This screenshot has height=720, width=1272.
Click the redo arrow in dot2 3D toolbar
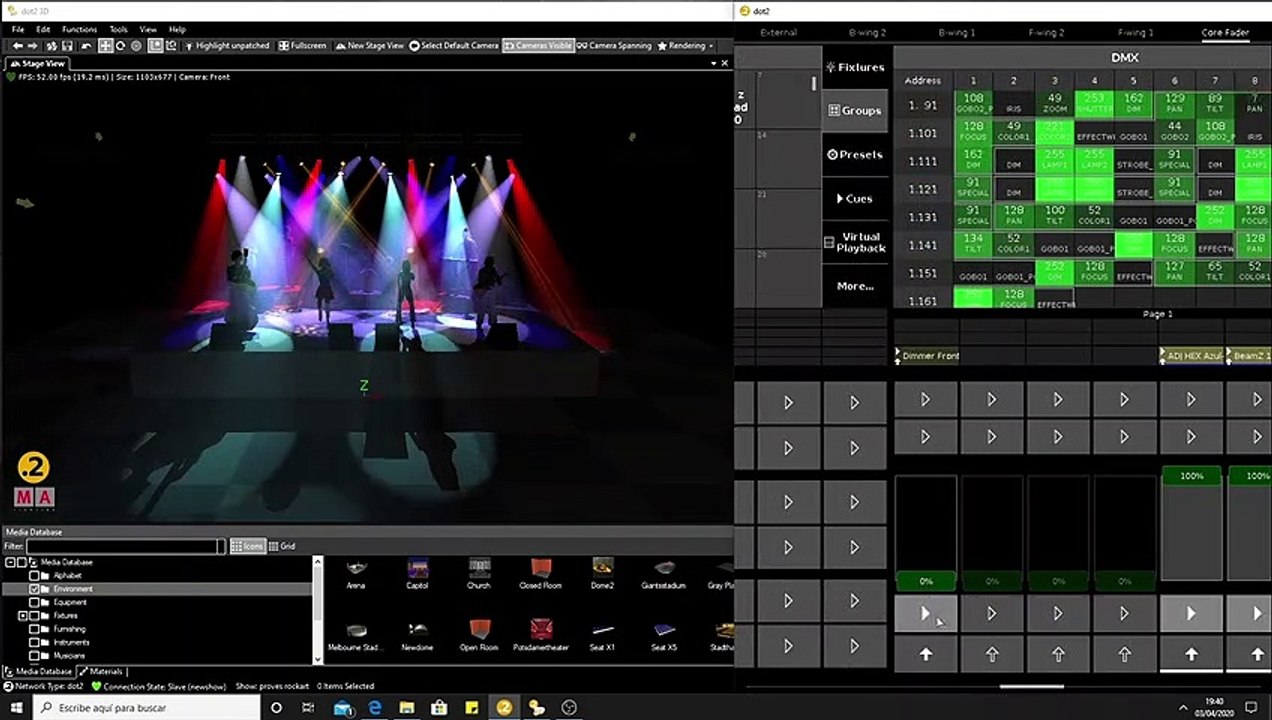32,46
